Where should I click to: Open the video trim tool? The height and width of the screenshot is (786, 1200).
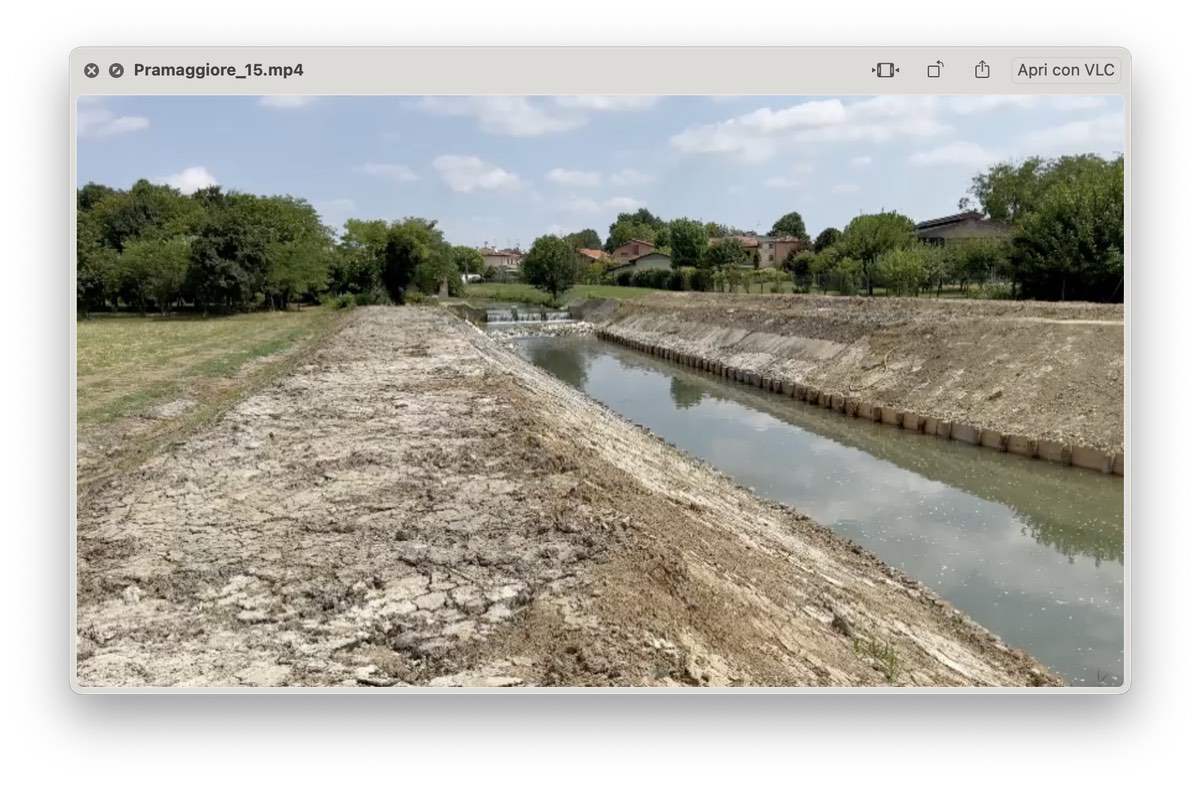pyautogui.click(x=885, y=70)
